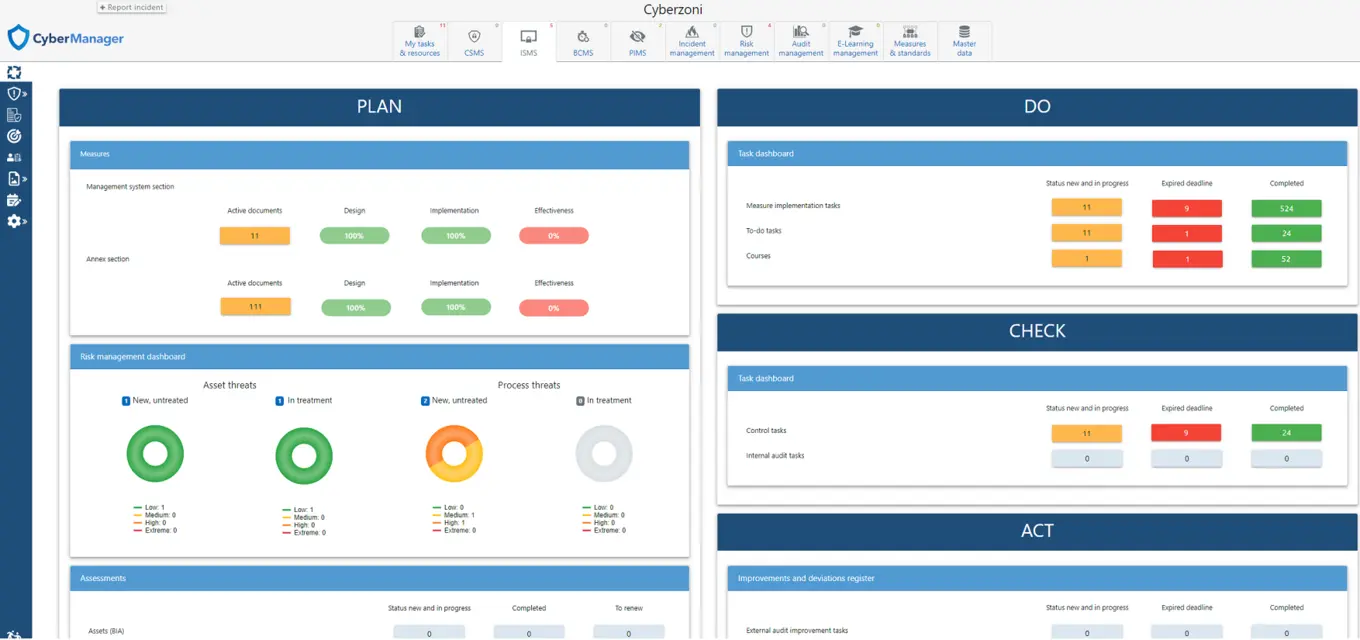Click Process threats New, untreated donut chart

pos(454,454)
